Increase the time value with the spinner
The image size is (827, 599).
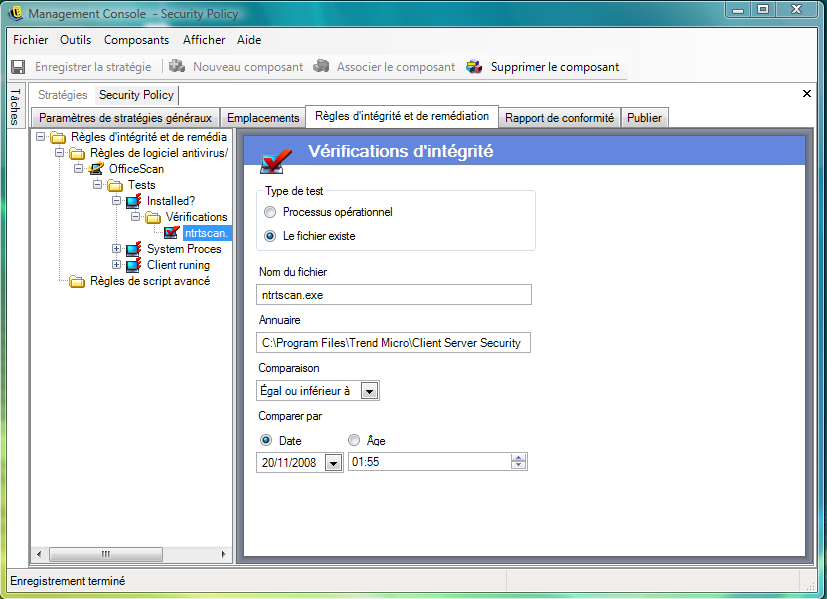click(518, 458)
